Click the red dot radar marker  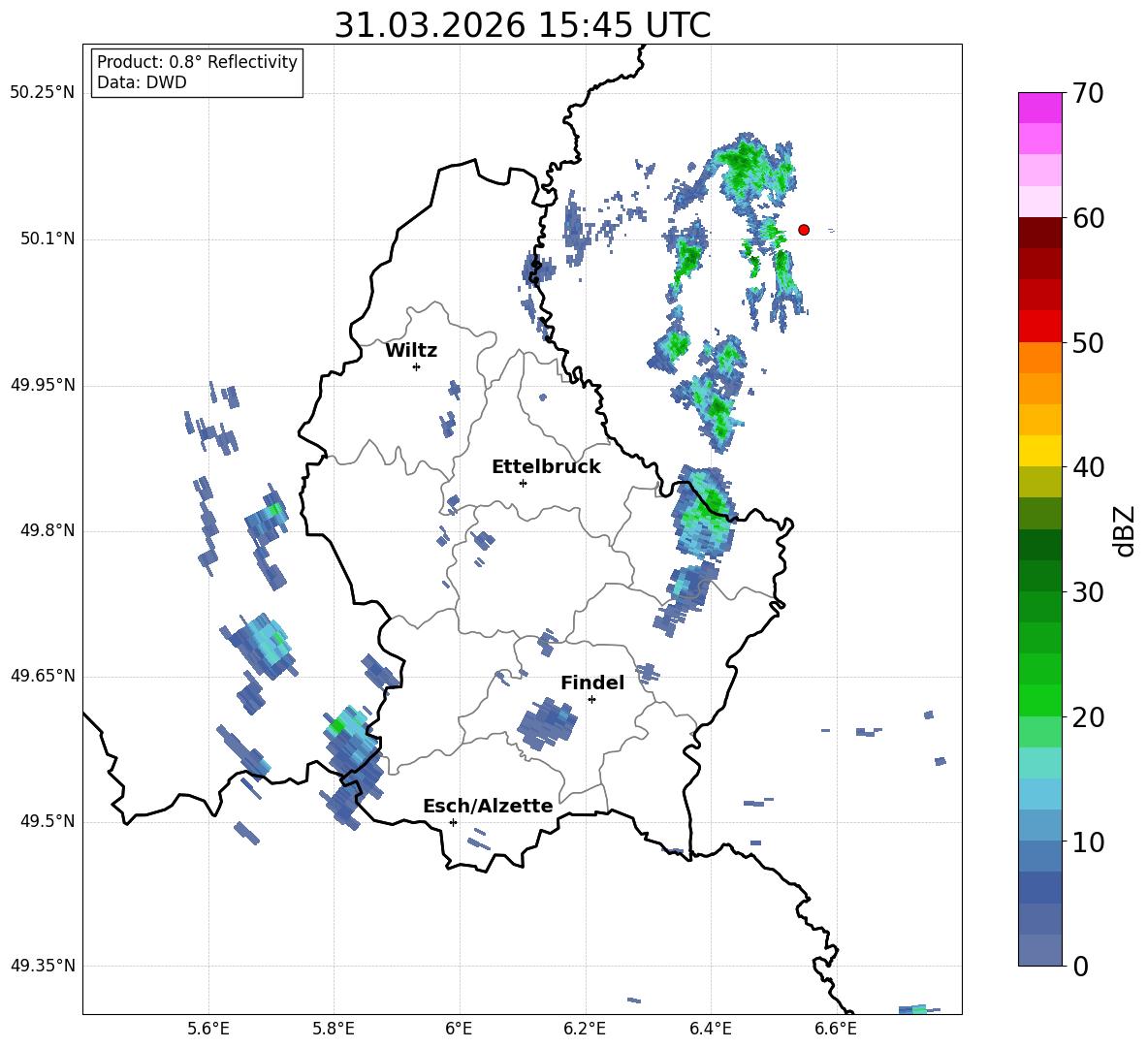[804, 230]
